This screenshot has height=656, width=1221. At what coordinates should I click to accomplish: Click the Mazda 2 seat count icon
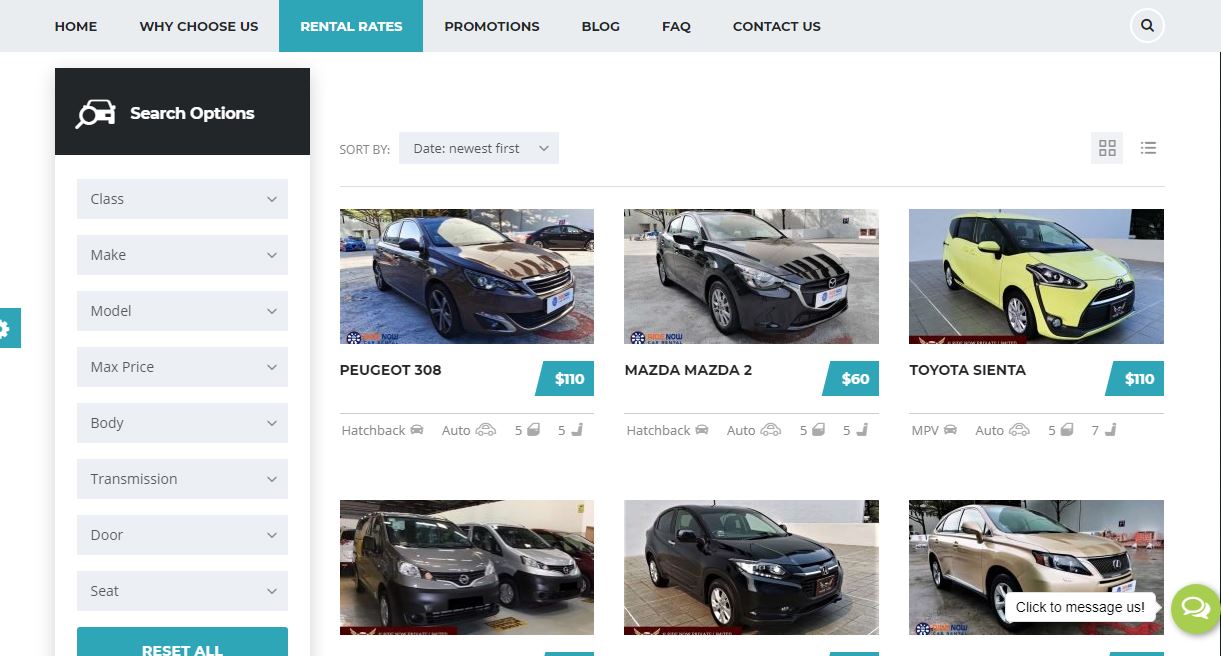pyautogui.click(x=862, y=430)
